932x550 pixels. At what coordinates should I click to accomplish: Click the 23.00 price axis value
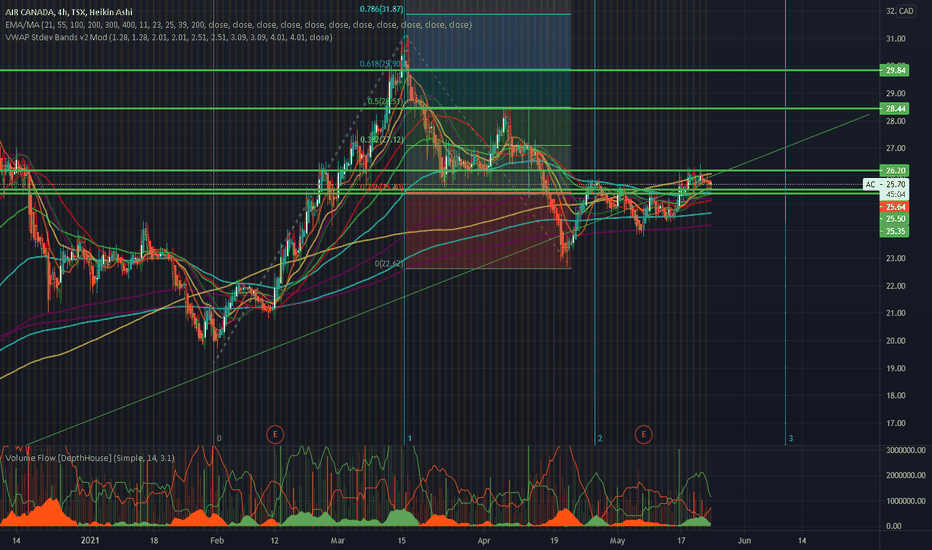[x=896, y=258]
